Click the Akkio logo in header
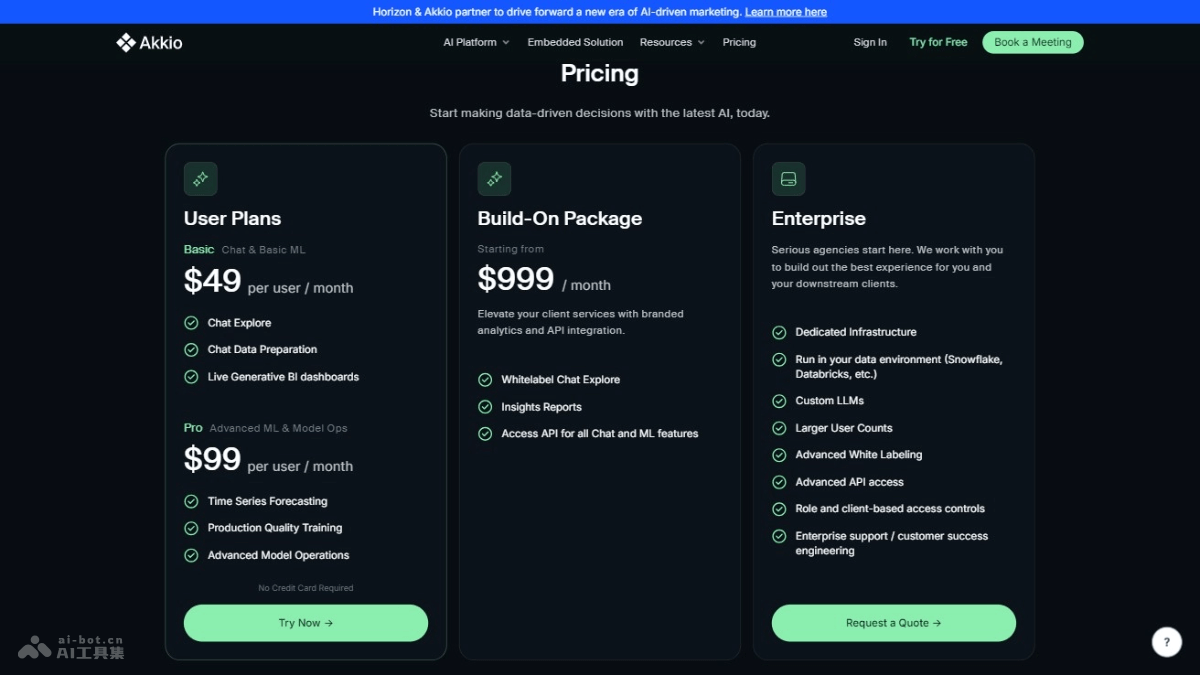 click(149, 42)
